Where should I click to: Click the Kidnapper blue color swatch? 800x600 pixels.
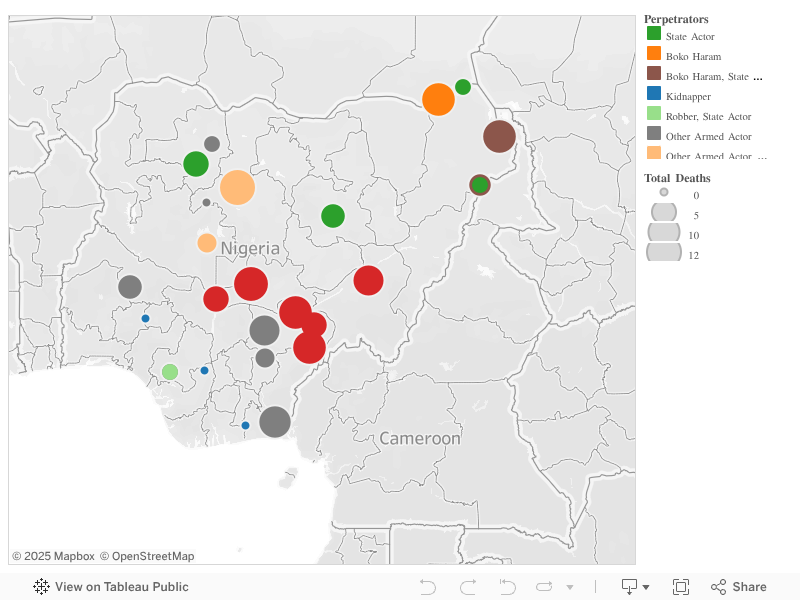[x=655, y=96]
